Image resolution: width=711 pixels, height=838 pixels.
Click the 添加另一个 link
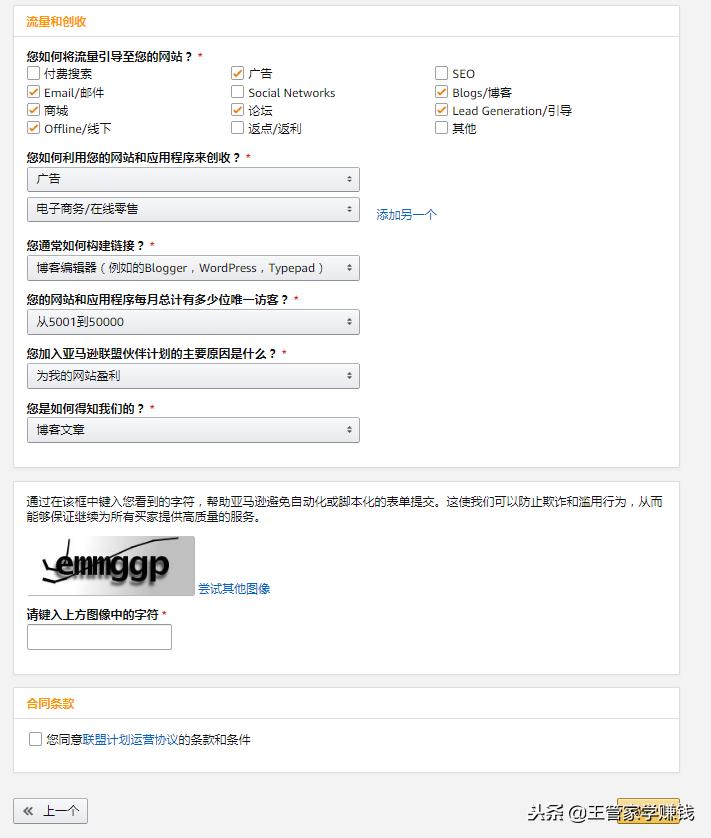406,215
